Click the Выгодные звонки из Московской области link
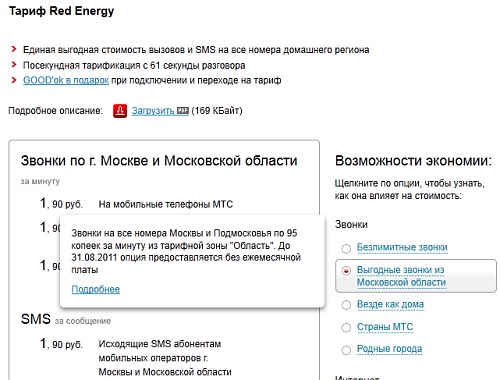 [x=401, y=276]
